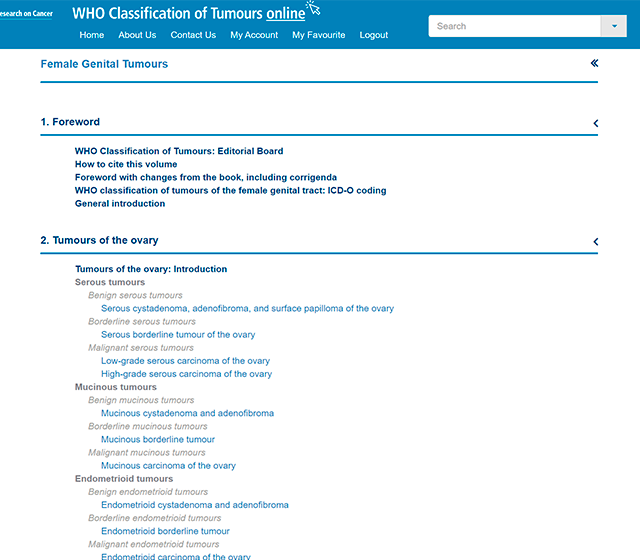The width and height of the screenshot is (640, 560).
Task: Open Mucinous carcinoma of the ovary
Action: pos(168,466)
